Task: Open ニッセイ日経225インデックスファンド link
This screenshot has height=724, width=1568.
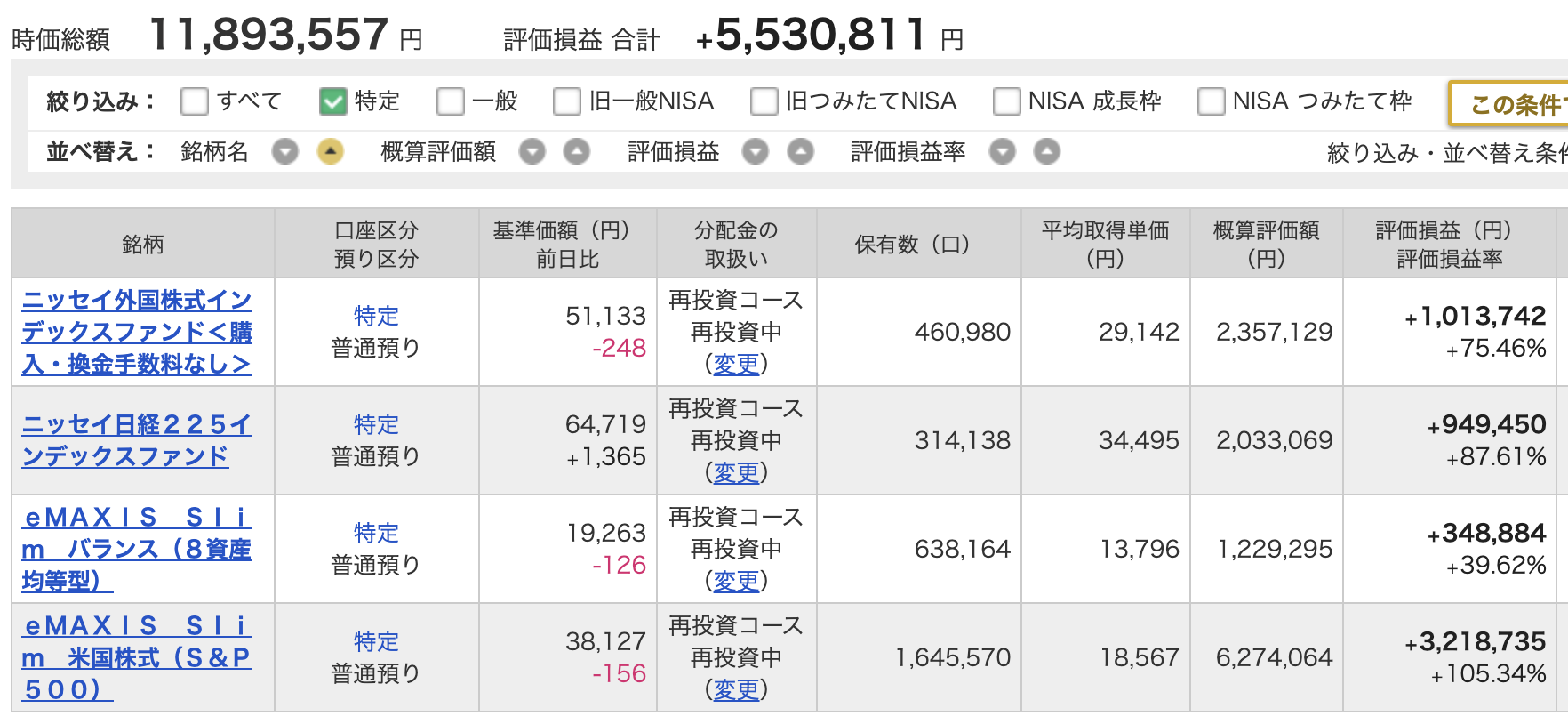Action: [137, 440]
